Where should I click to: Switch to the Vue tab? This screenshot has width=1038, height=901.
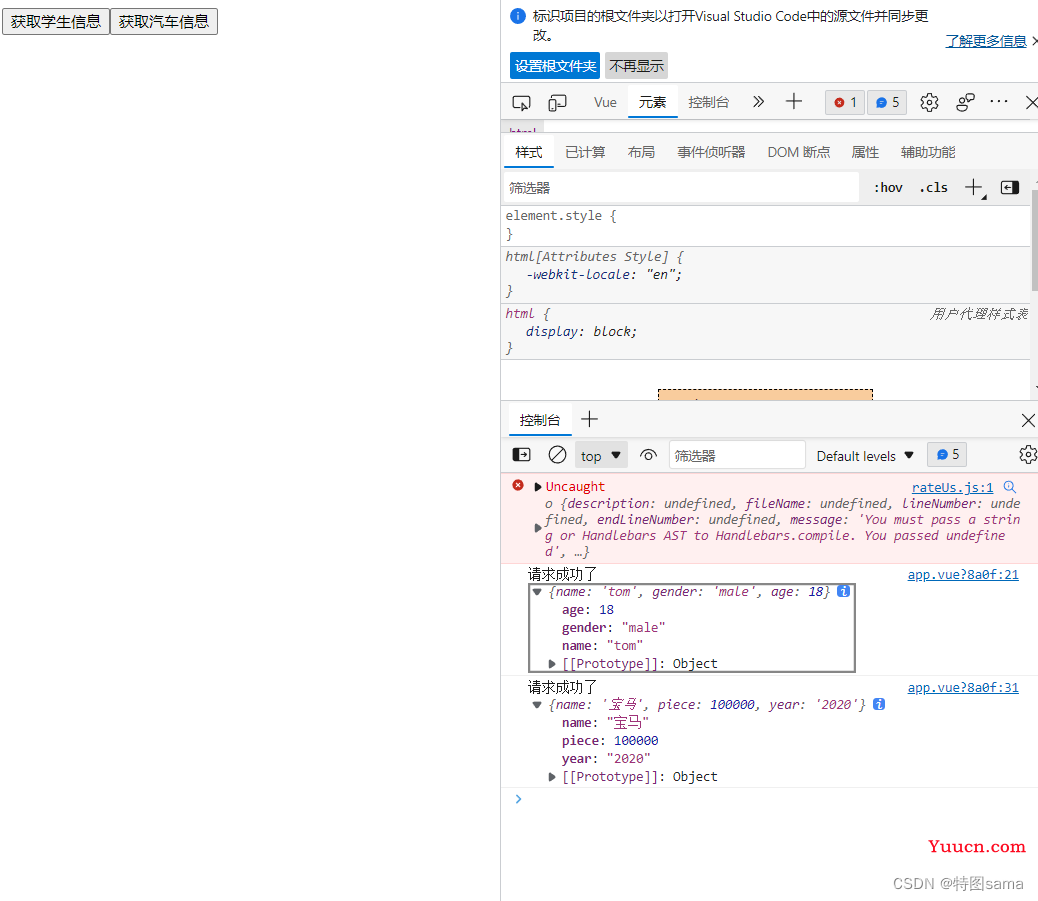point(605,103)
